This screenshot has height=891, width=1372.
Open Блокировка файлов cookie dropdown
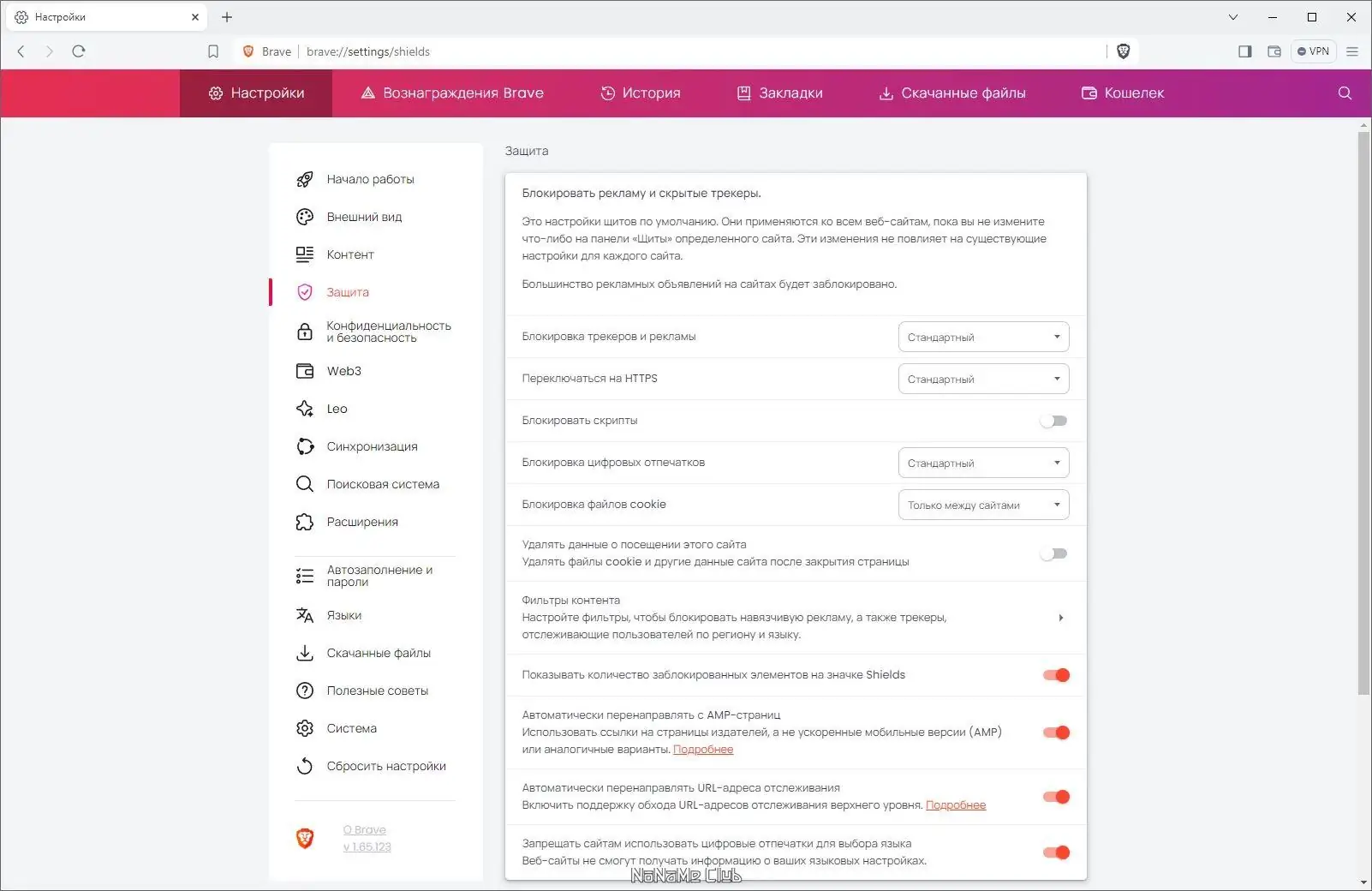coord(983,505)
